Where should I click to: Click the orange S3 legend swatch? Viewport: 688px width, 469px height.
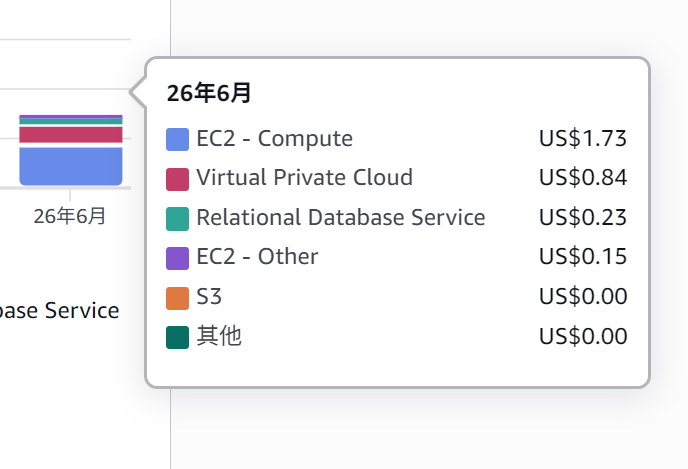[x=177, y=298]
